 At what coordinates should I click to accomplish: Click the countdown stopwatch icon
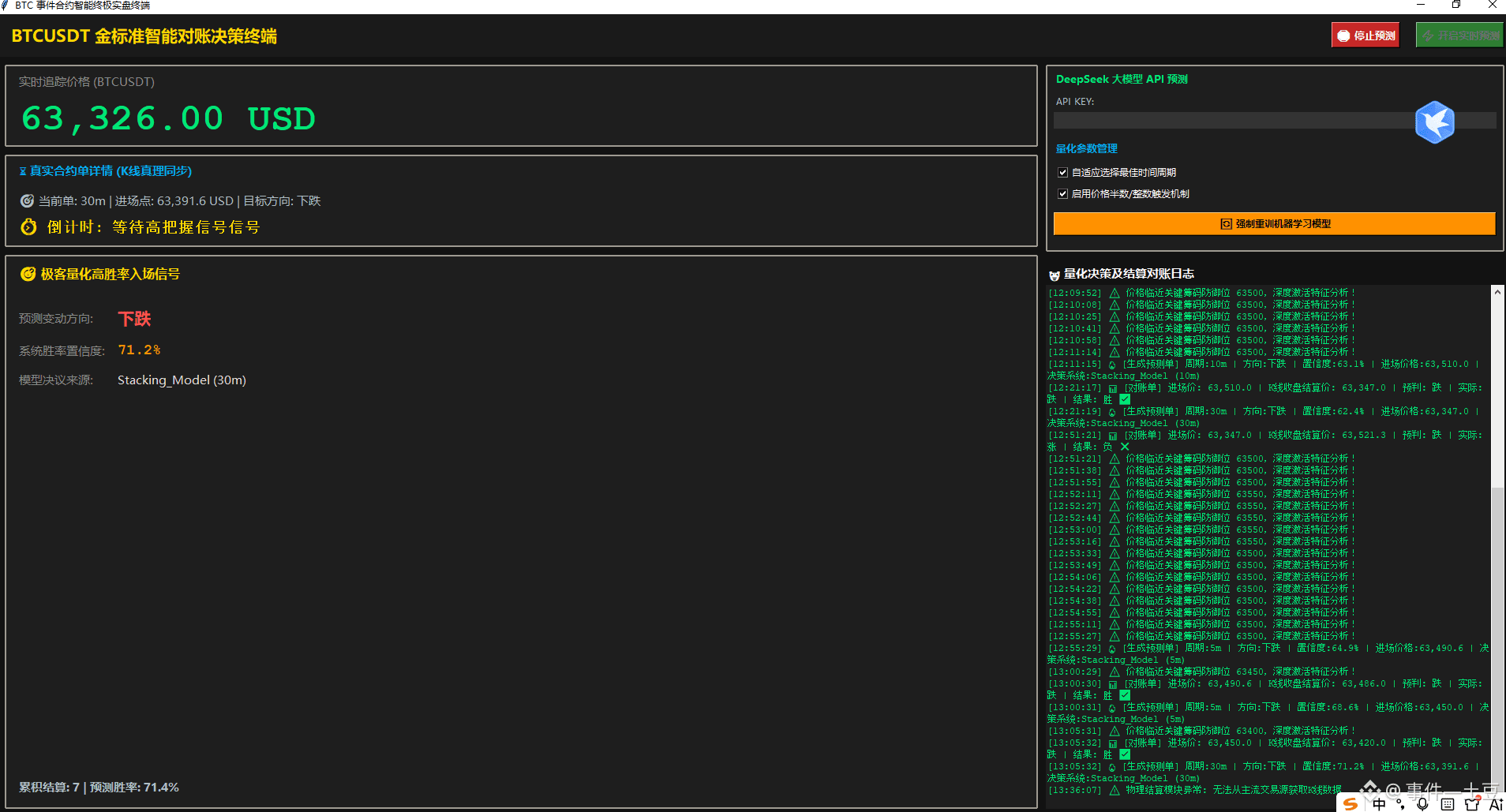[x=29, y=226]
